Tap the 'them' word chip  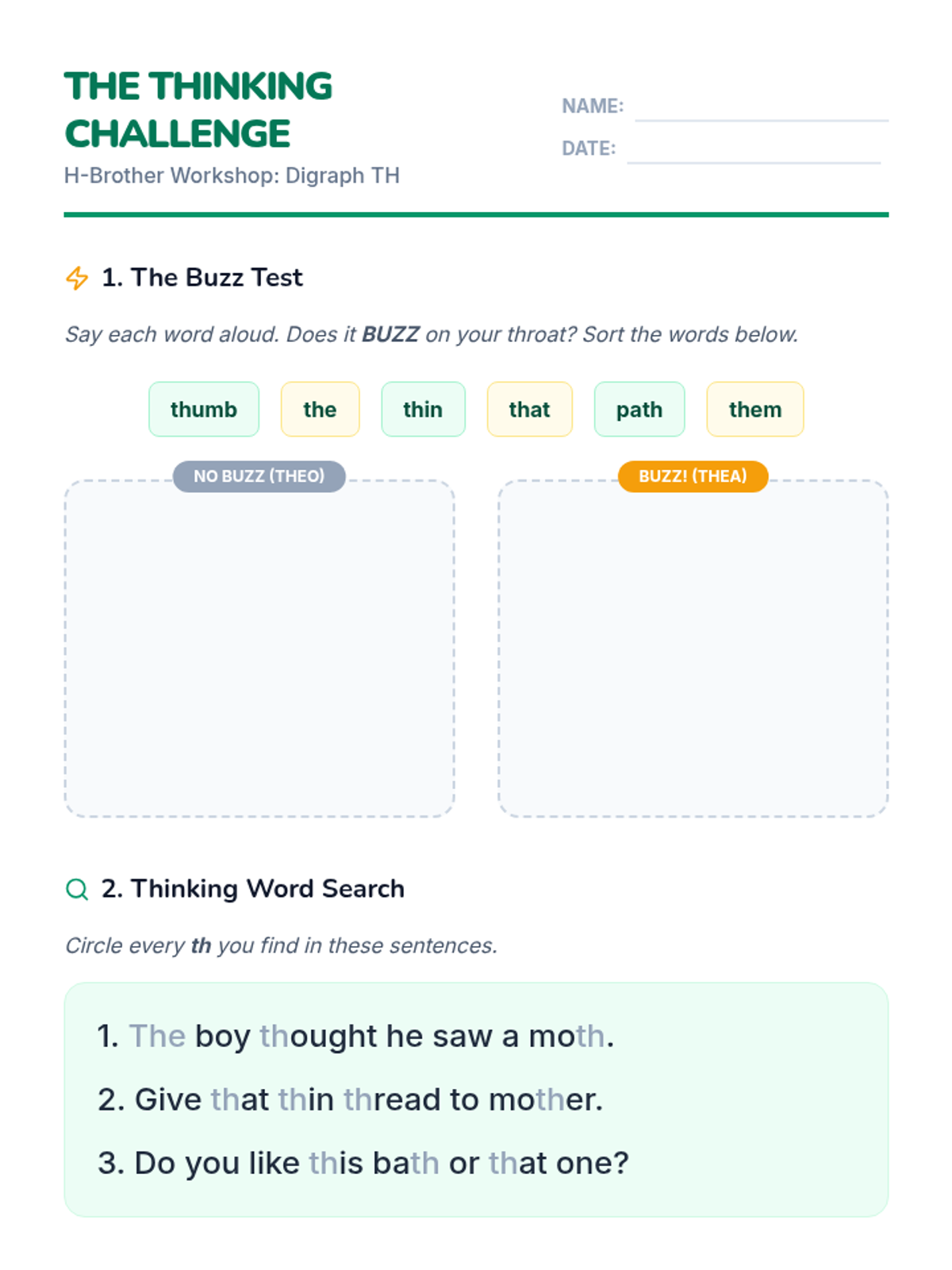755,410
